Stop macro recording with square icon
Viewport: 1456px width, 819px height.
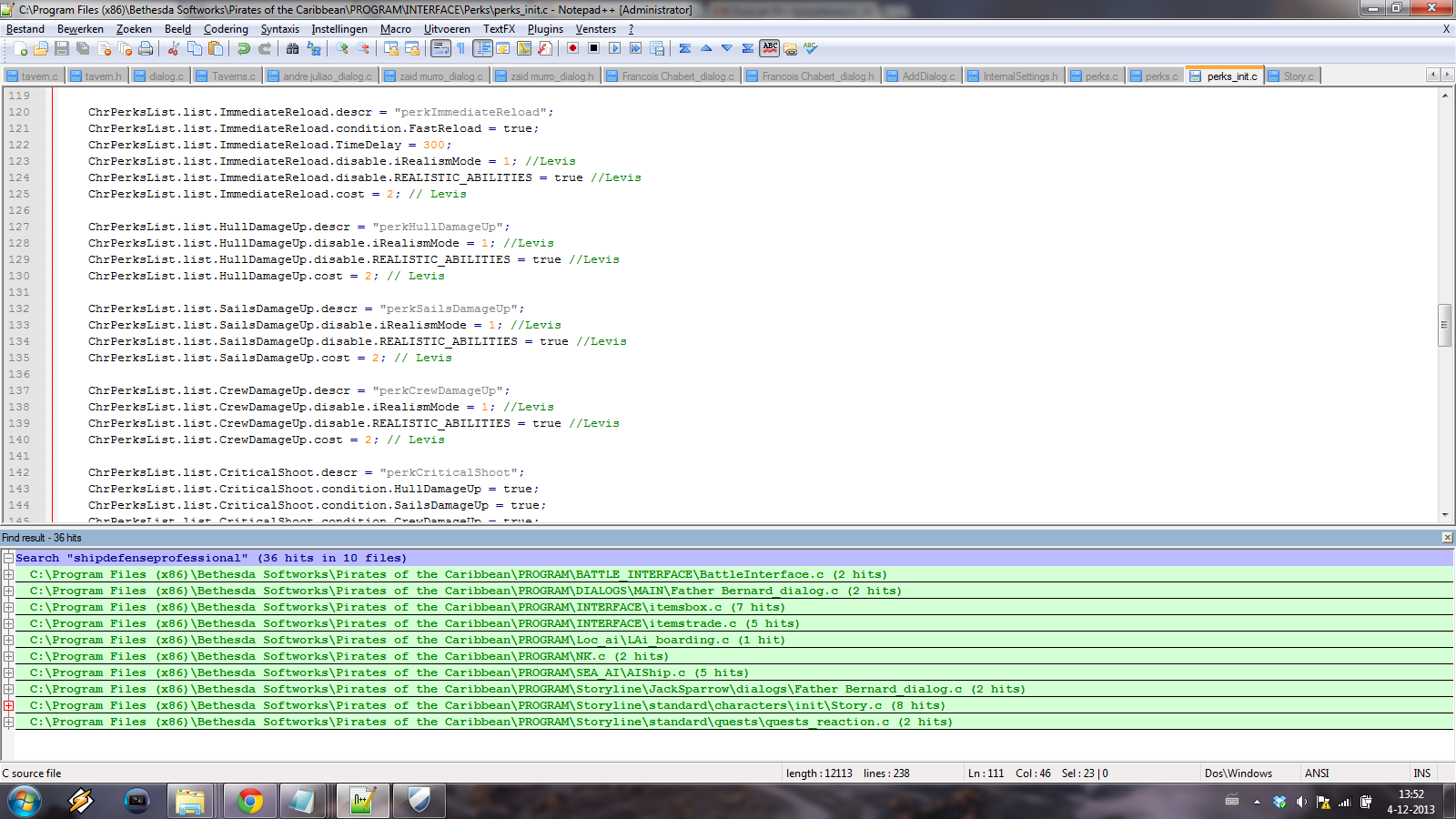coord(593,48)
